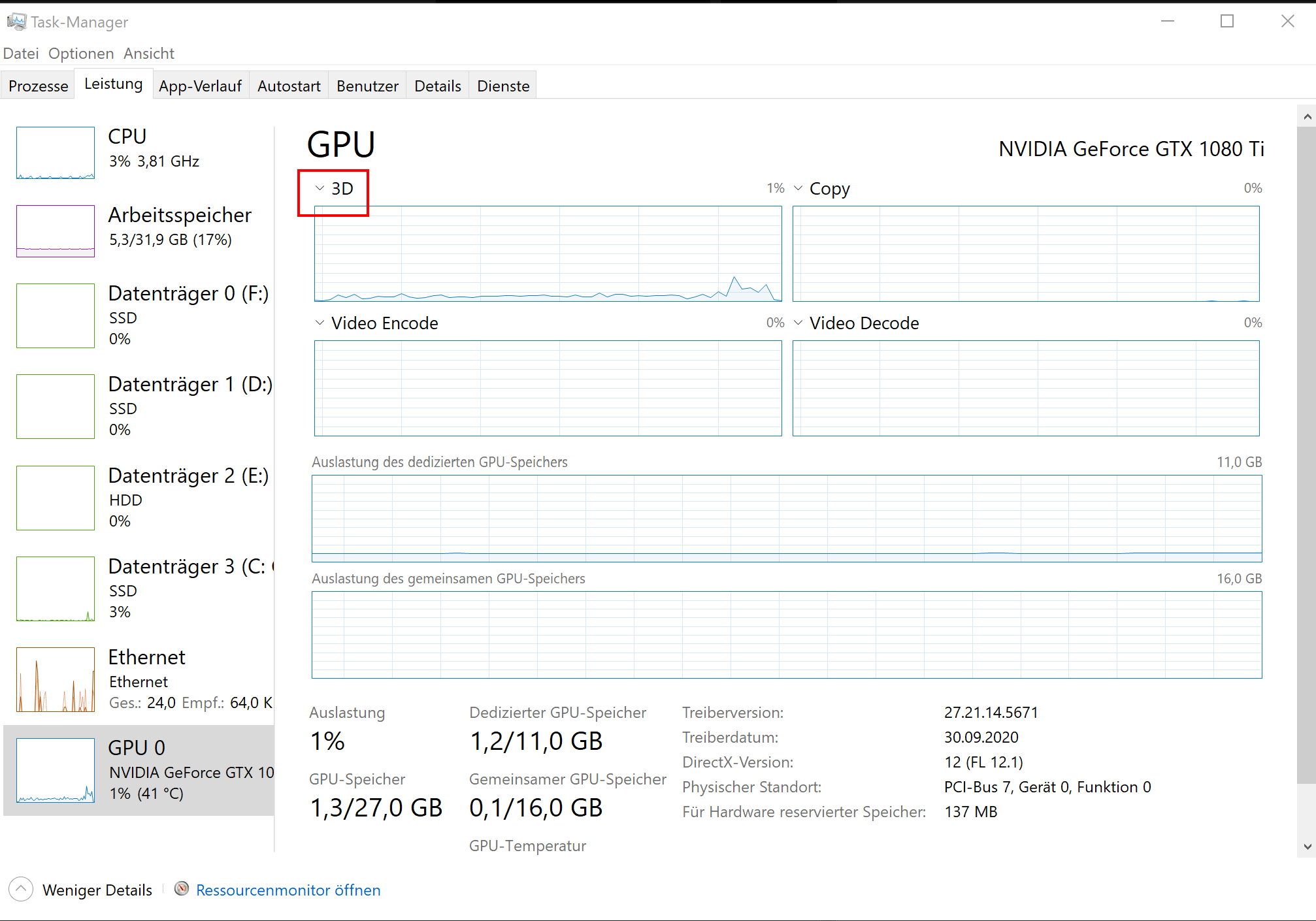Click the Weniger Details circular arrow icon
This screenshot has width=1316, height=921.
coord(21,889)
